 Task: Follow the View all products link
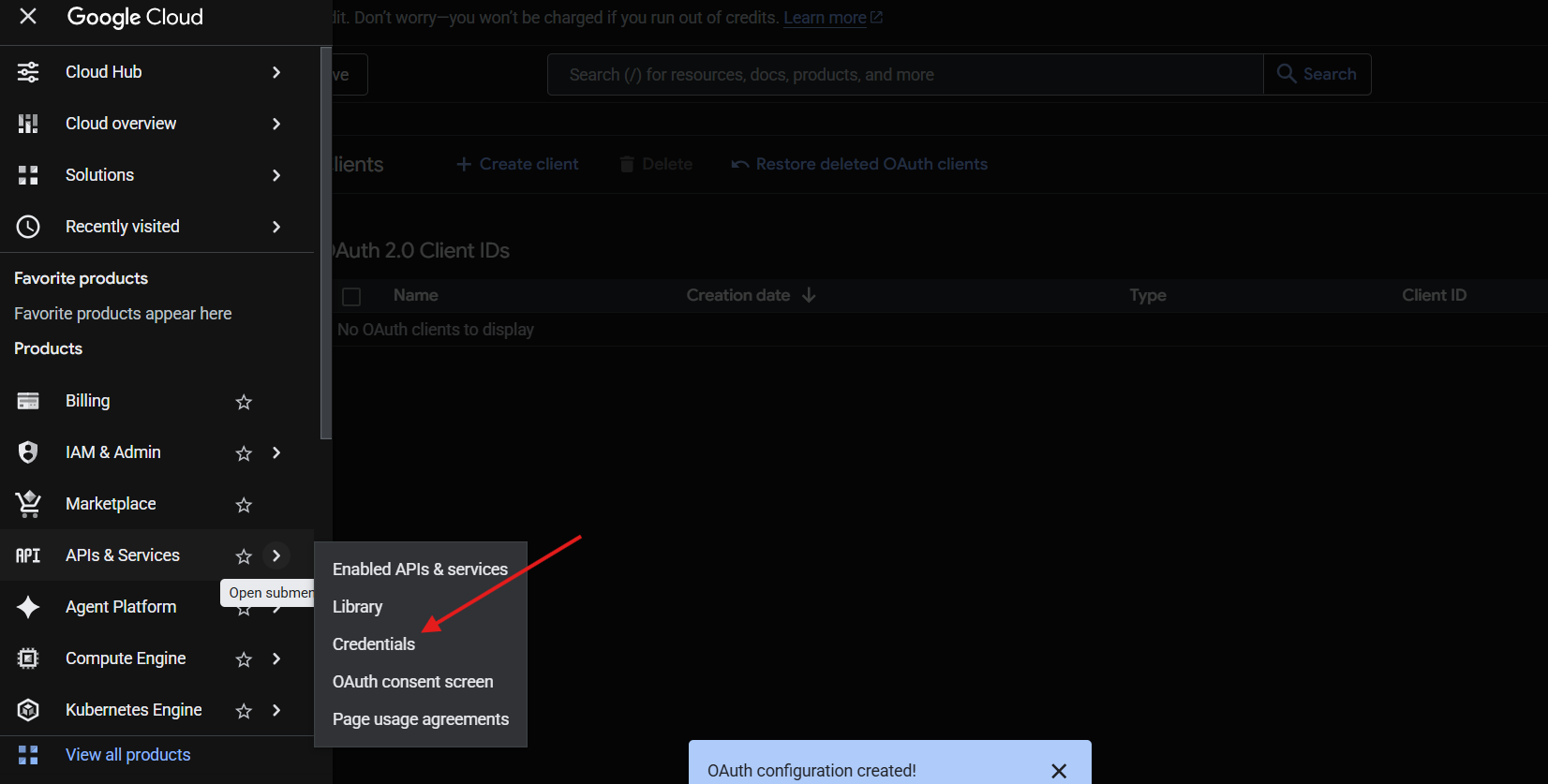click(x=127, y=755)
